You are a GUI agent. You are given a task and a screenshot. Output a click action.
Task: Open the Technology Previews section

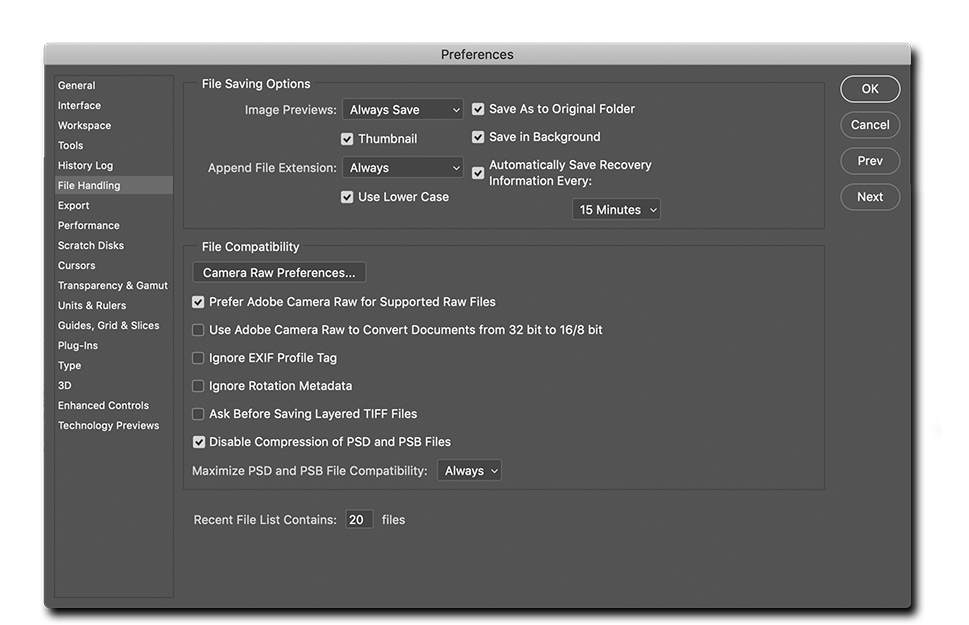[x=109, y=425]
